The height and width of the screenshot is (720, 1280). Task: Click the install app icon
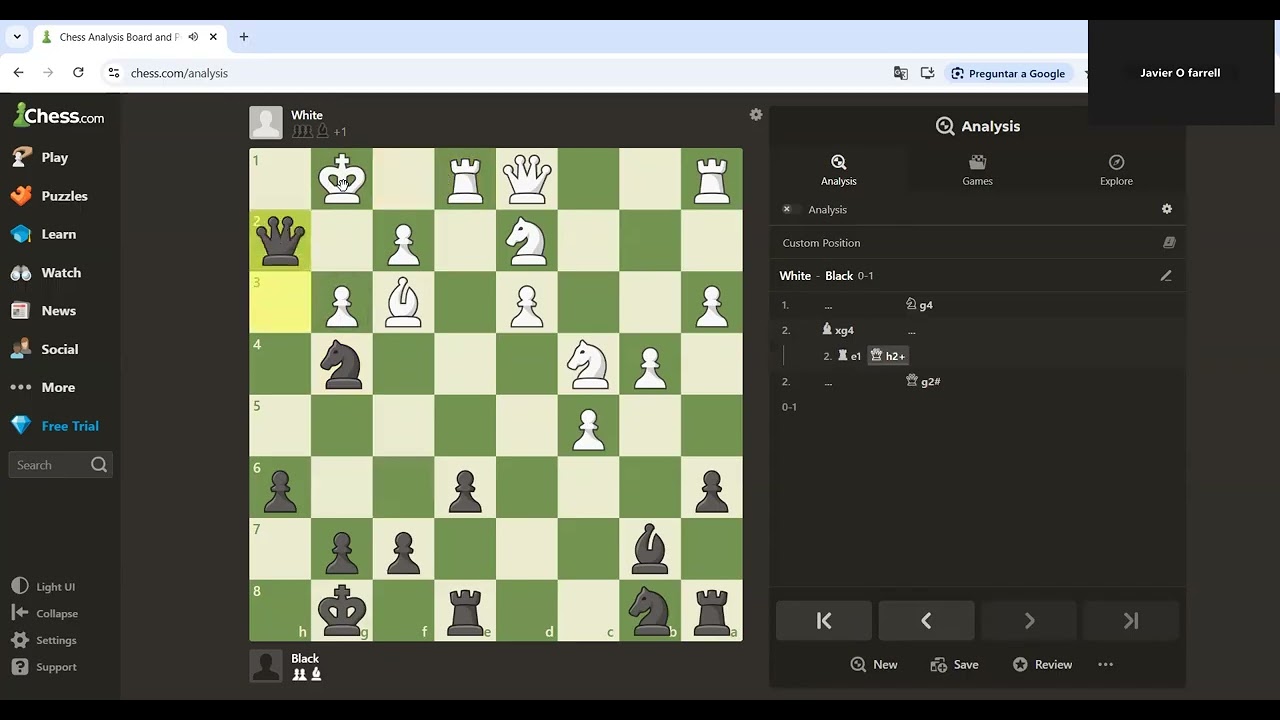click(x=927, y=73)
